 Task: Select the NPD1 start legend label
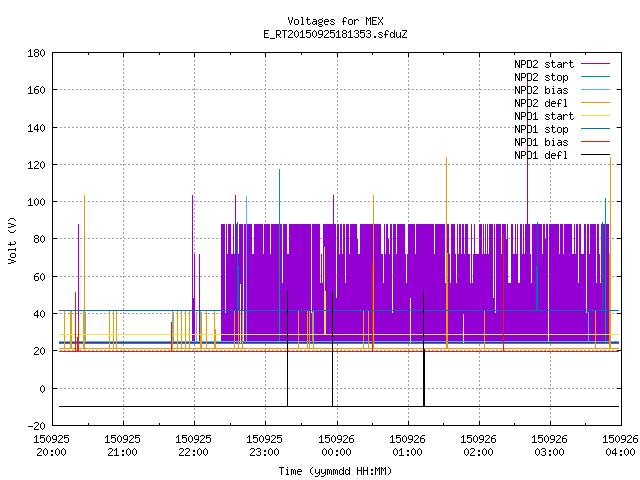(x=544, y=116)
